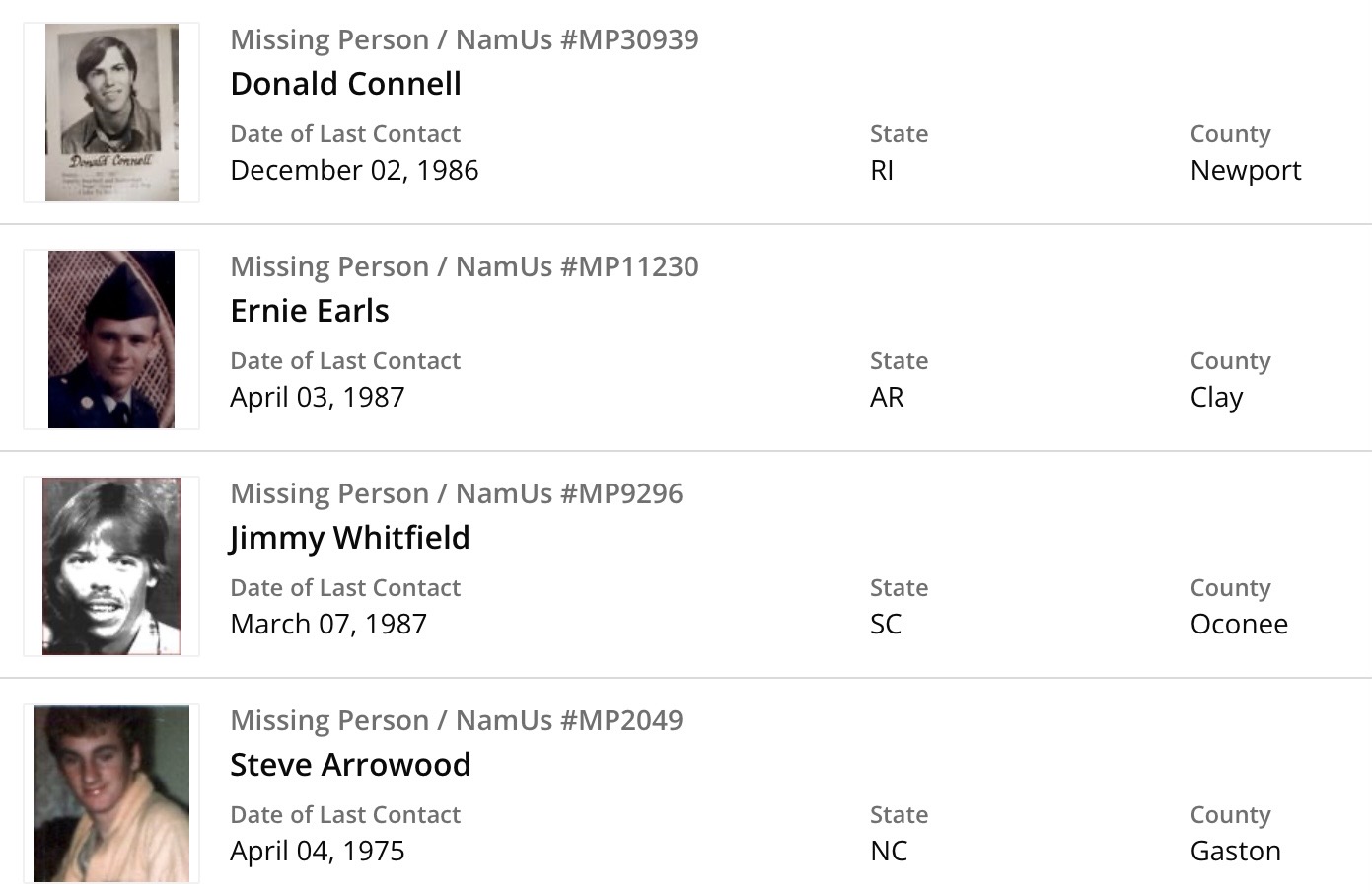Click the April 04, 1975 date
1372x894 pixels.
(x=317, y=851)
